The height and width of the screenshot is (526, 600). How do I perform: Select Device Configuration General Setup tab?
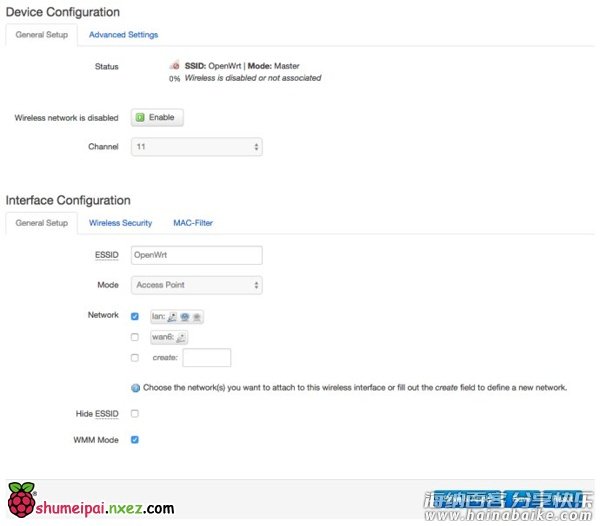[42, 35]
